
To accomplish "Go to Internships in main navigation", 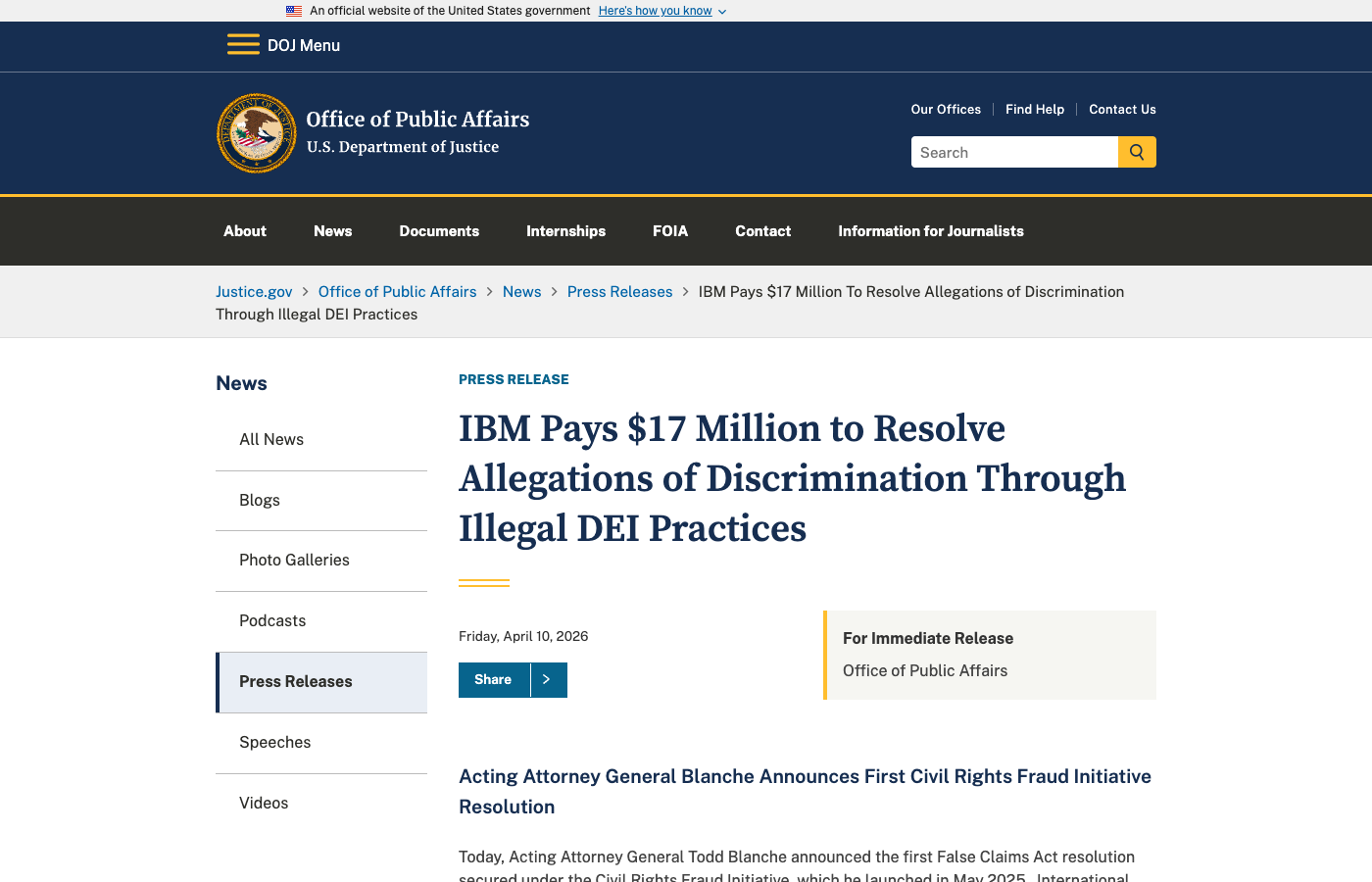I will click(565, 231).
